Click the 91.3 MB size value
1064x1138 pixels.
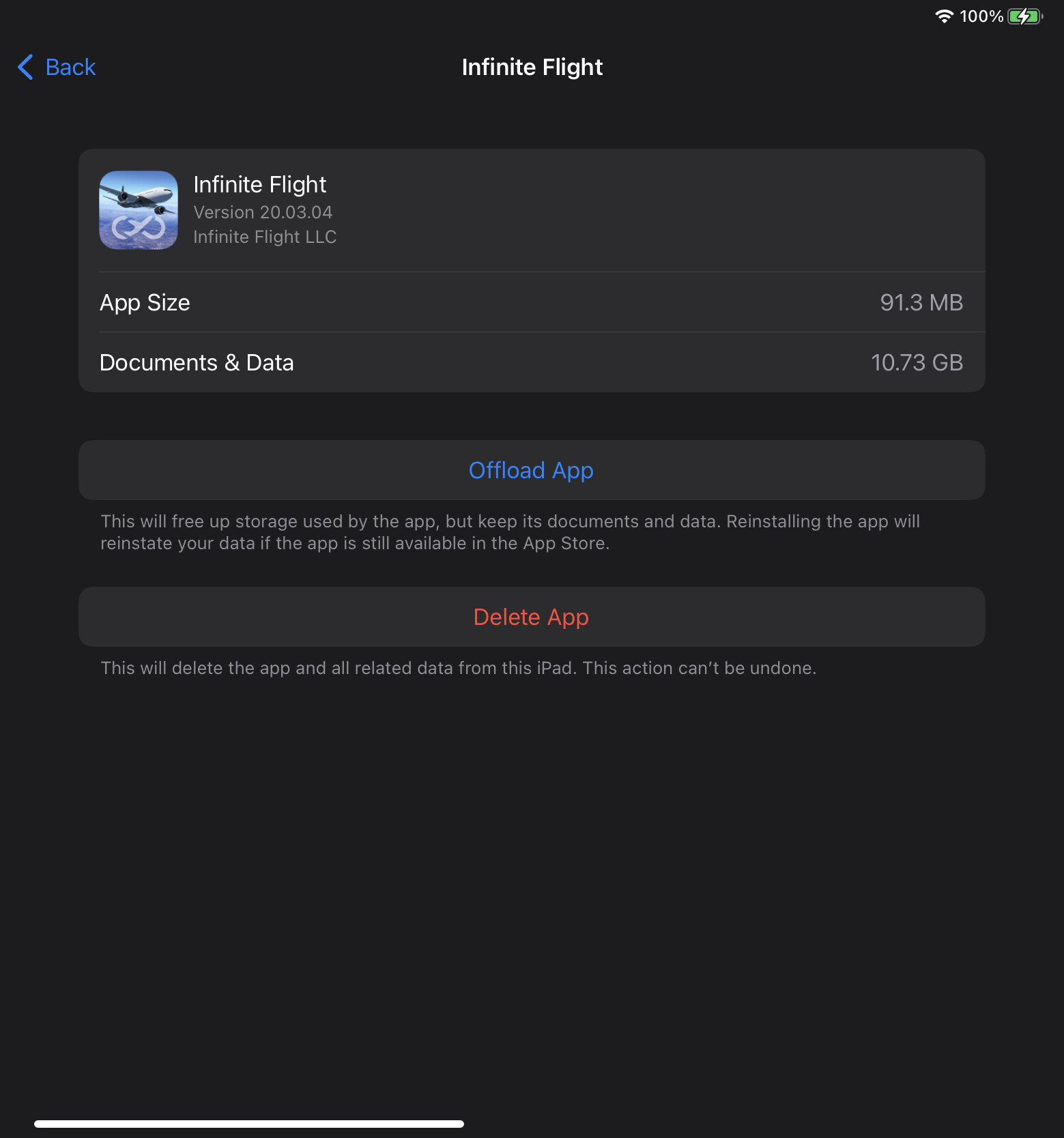(921, 302)
